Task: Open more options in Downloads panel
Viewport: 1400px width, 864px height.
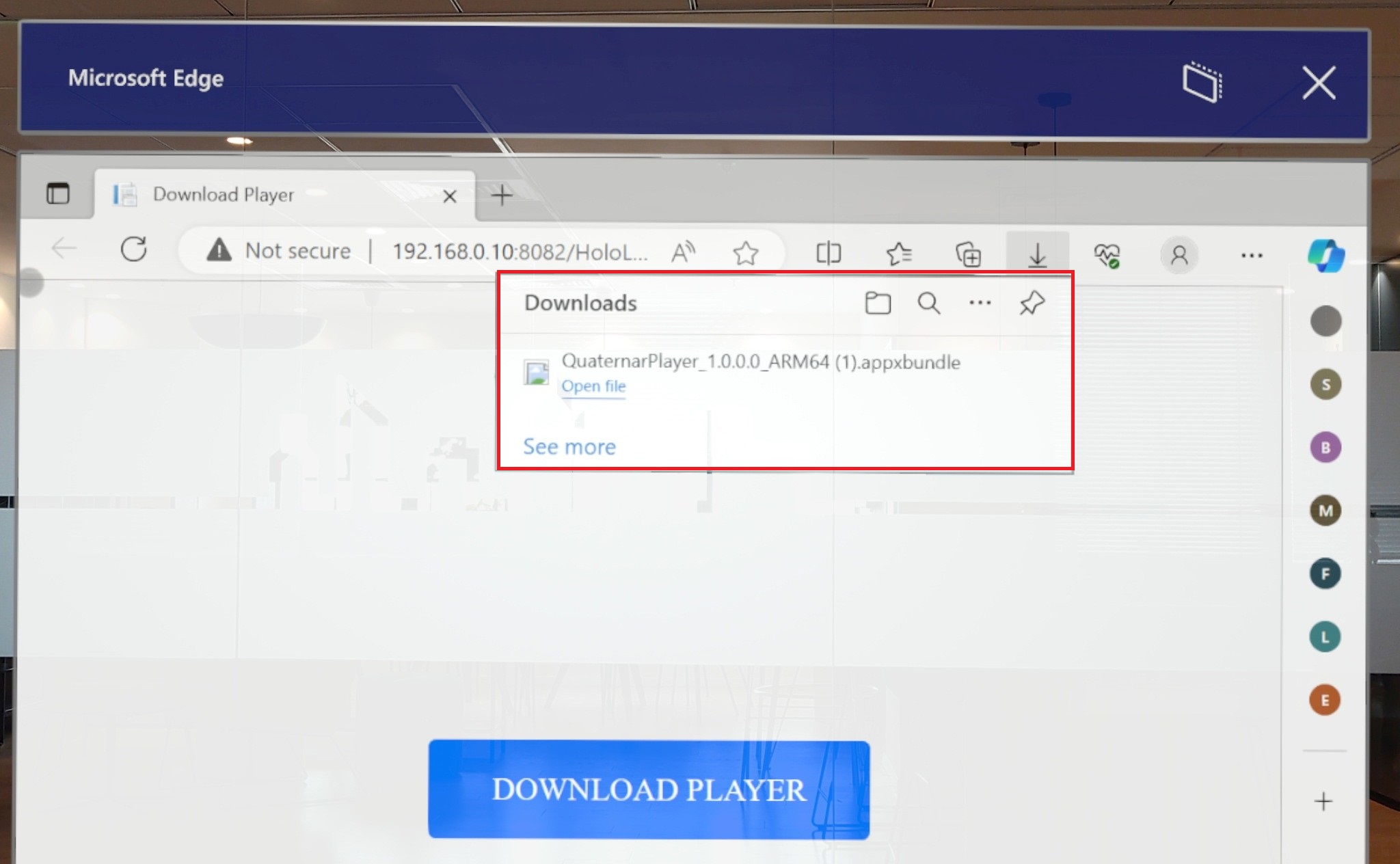Action: coord(980,303)
